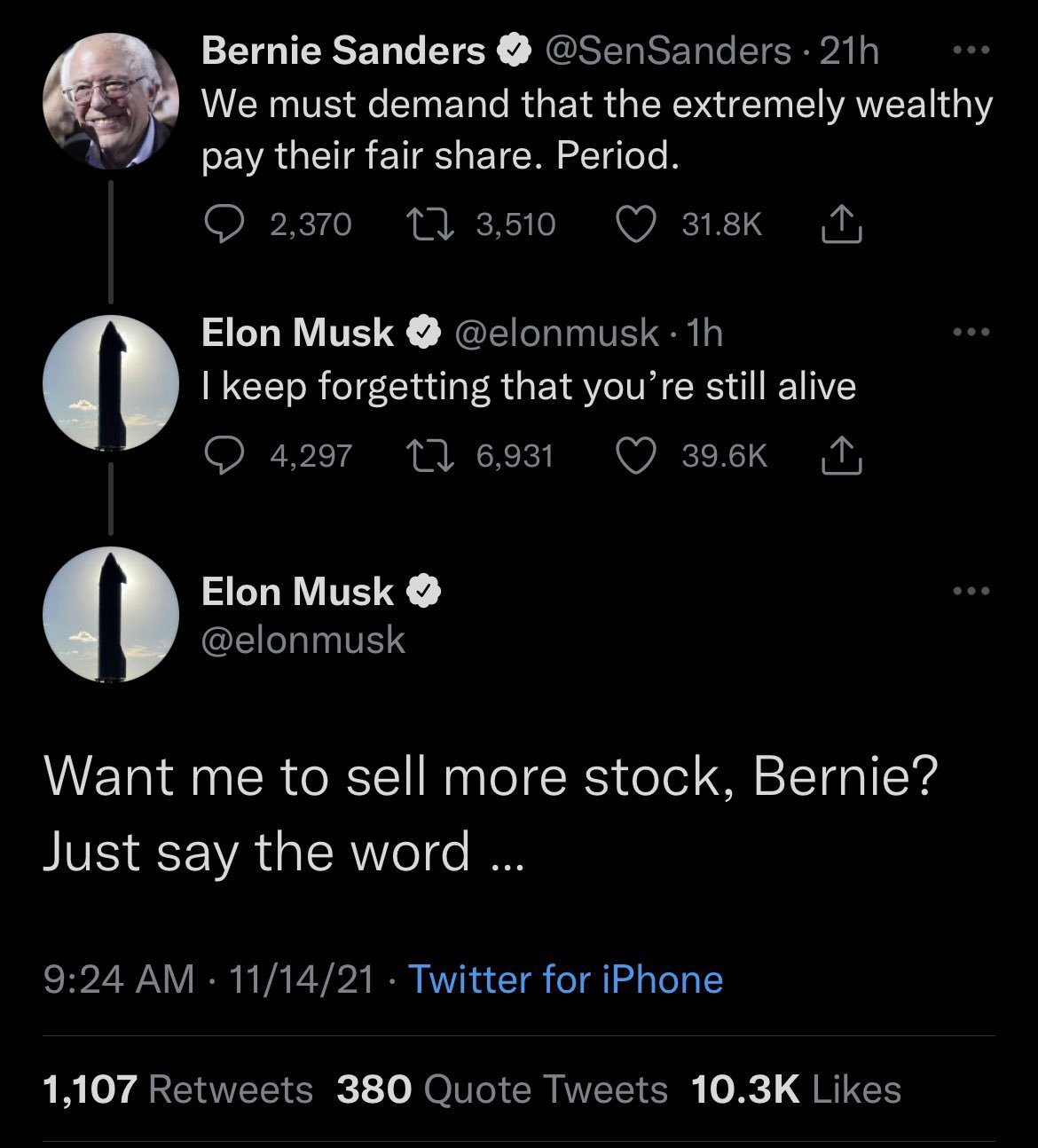Share Elon Musk's 'still alive' tweet
This screenshot has width=1038, height=1148.
(x=840, y=456)
